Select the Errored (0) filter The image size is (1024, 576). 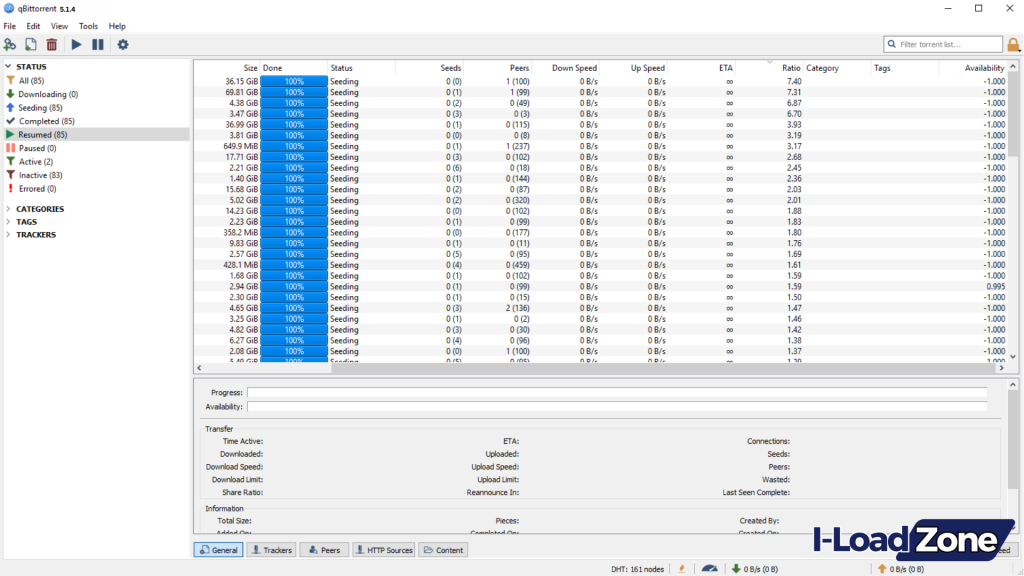tap(37, 189)
